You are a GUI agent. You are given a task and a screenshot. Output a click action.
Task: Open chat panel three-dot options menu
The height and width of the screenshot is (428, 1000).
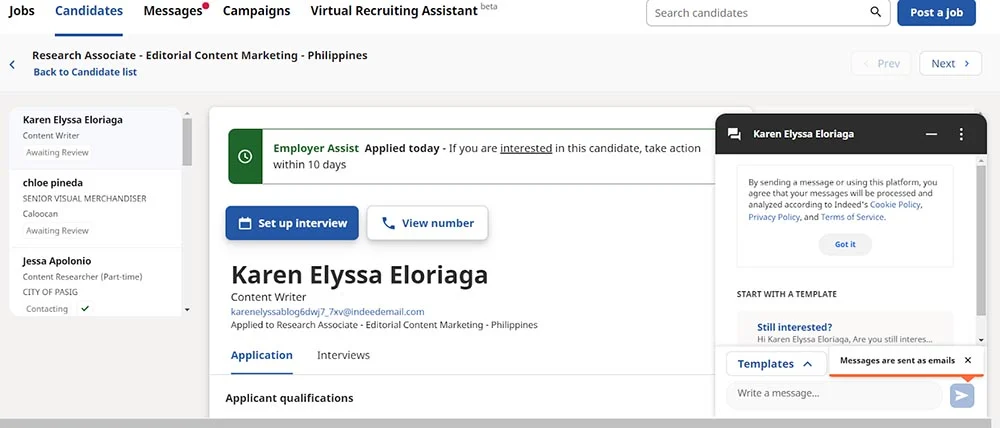pos(960,134)
